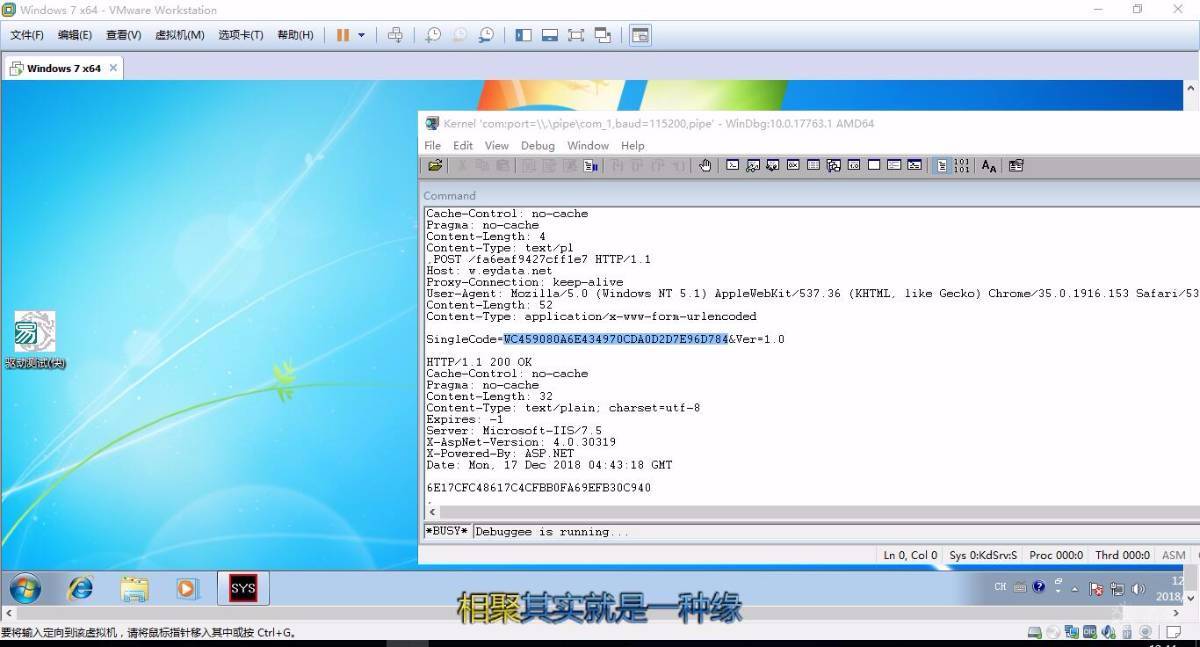Open the Call Stack window toolbar icon
This screenshot has width=1200, height=647.
tap(833, 166)
